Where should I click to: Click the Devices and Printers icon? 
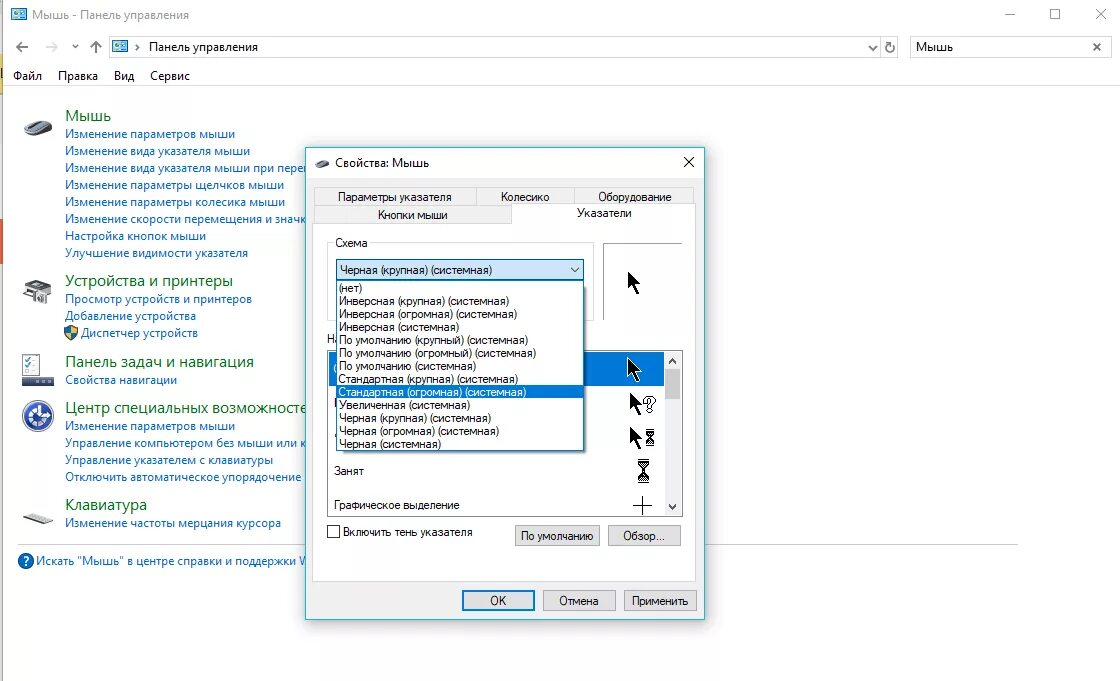[37, 291]
